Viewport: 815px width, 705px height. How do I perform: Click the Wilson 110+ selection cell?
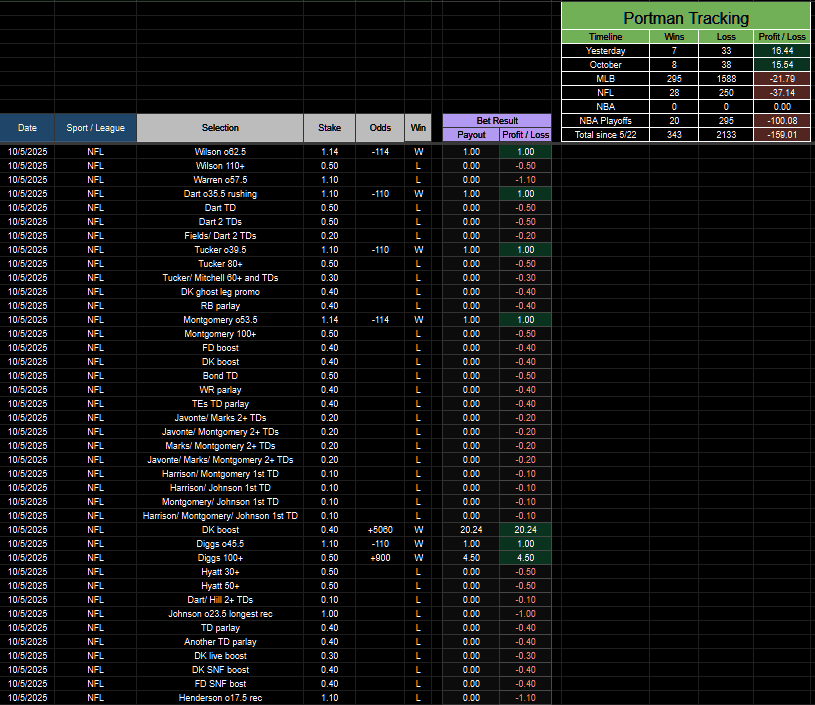pyautogui.click(x=220, y=166)
